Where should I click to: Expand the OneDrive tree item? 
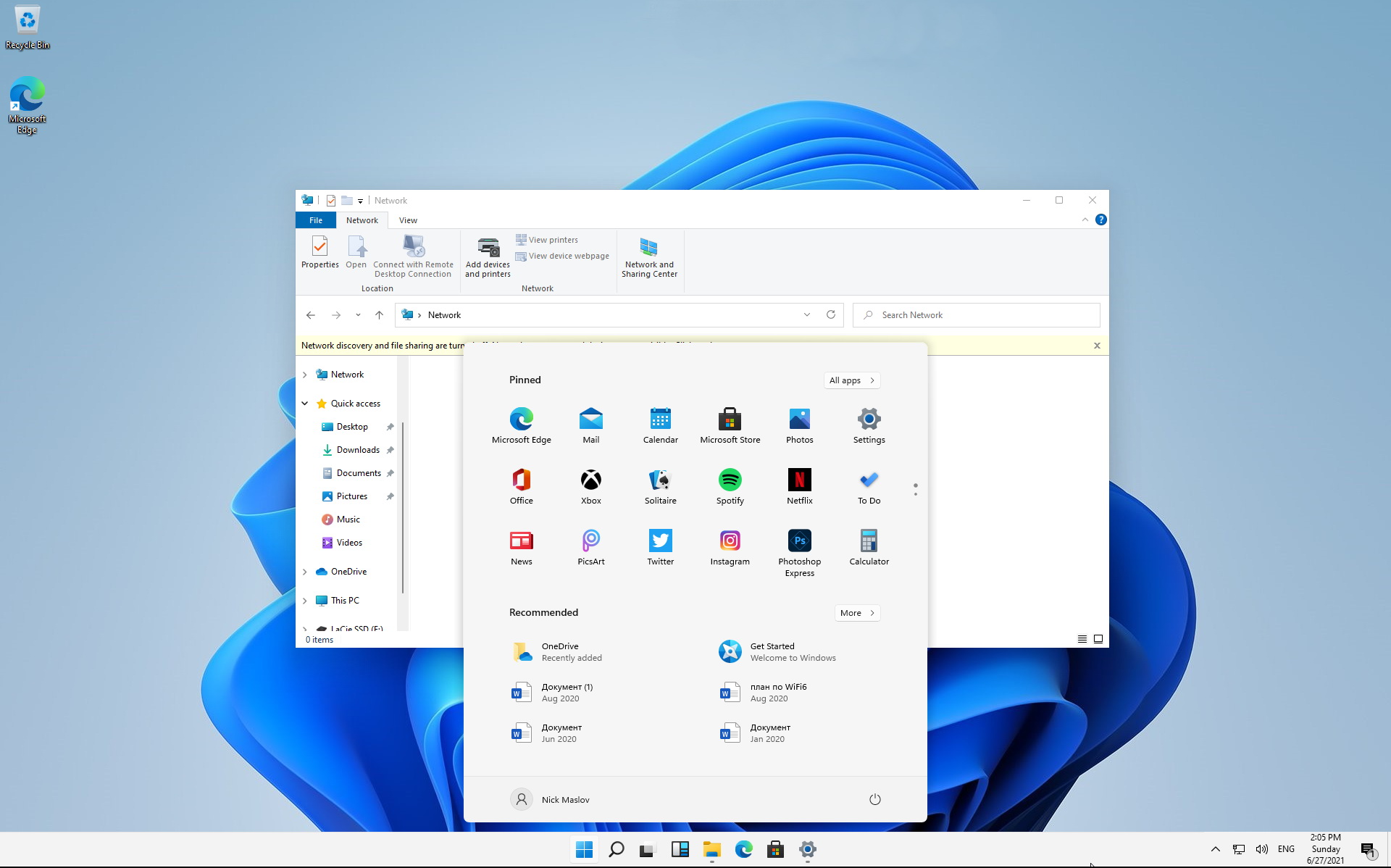pyautogui.click(x=305, y=571)
